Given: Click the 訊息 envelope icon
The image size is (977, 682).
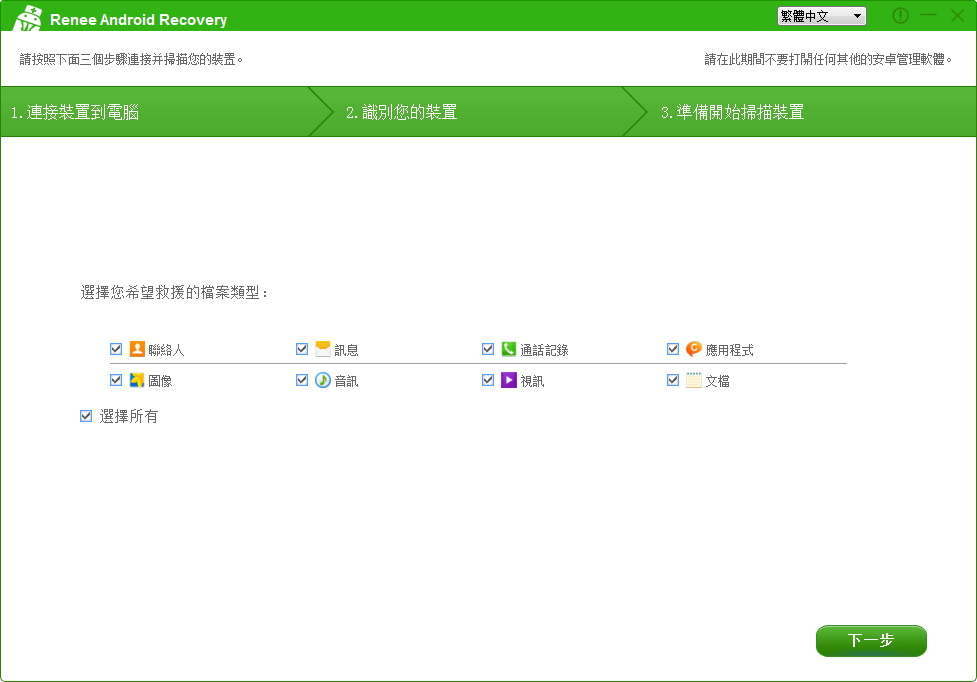Looking at the screenshot, I should [323, 349].
